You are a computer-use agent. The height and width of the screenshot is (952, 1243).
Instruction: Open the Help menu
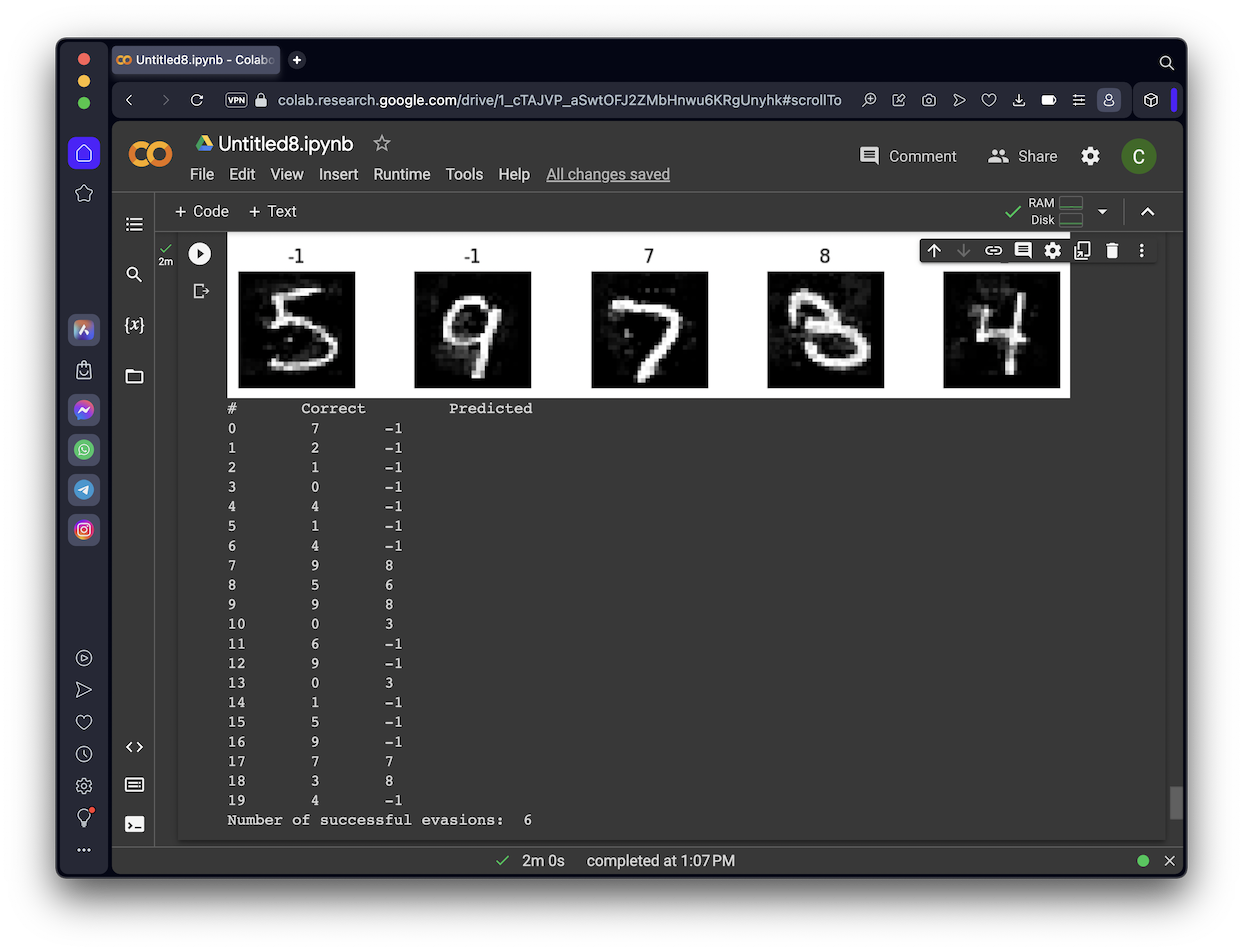pos(514,174)
